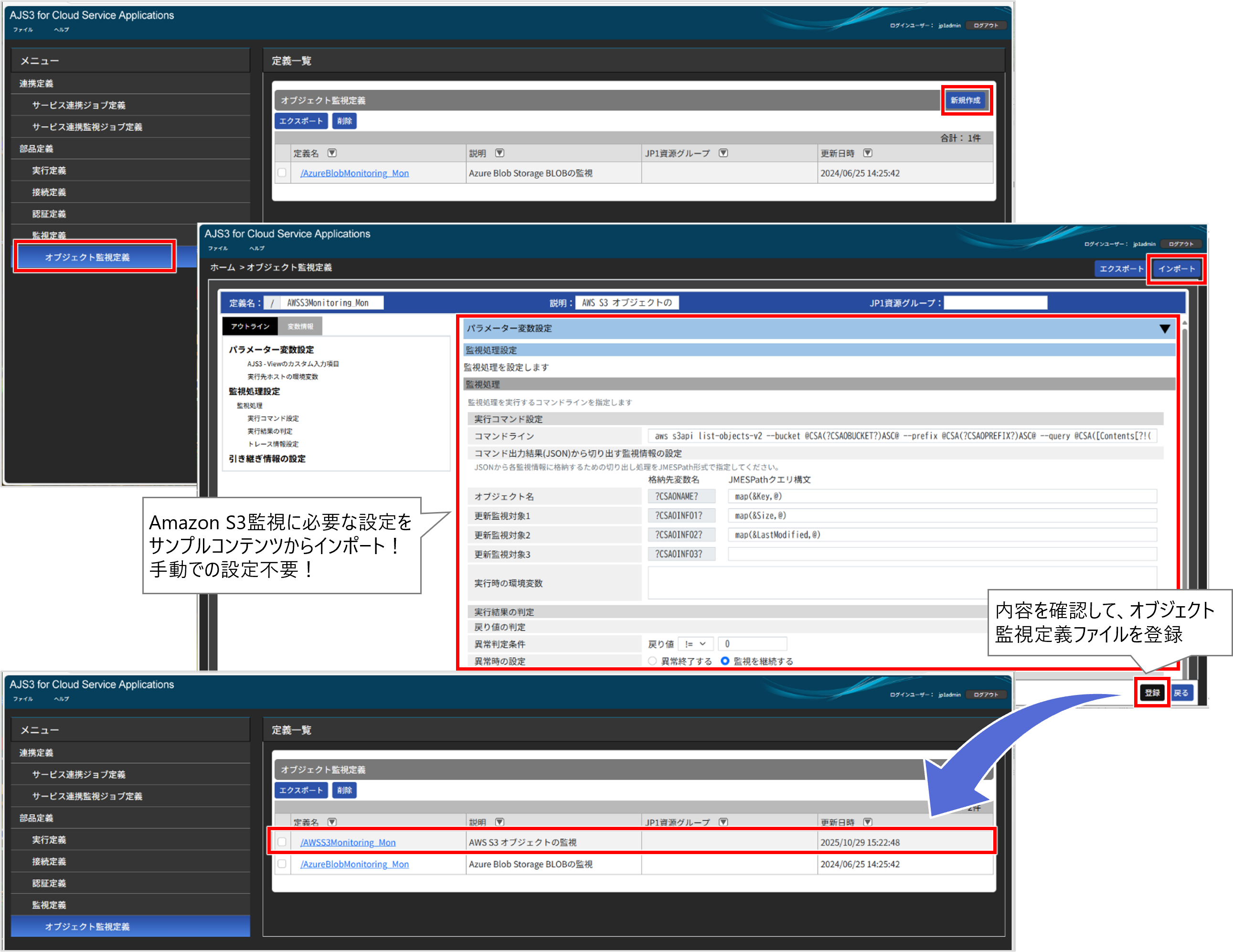Select the 異常終了する radio button
Viewport: 1233px width, 952px height.
click(x=653, y=661)
